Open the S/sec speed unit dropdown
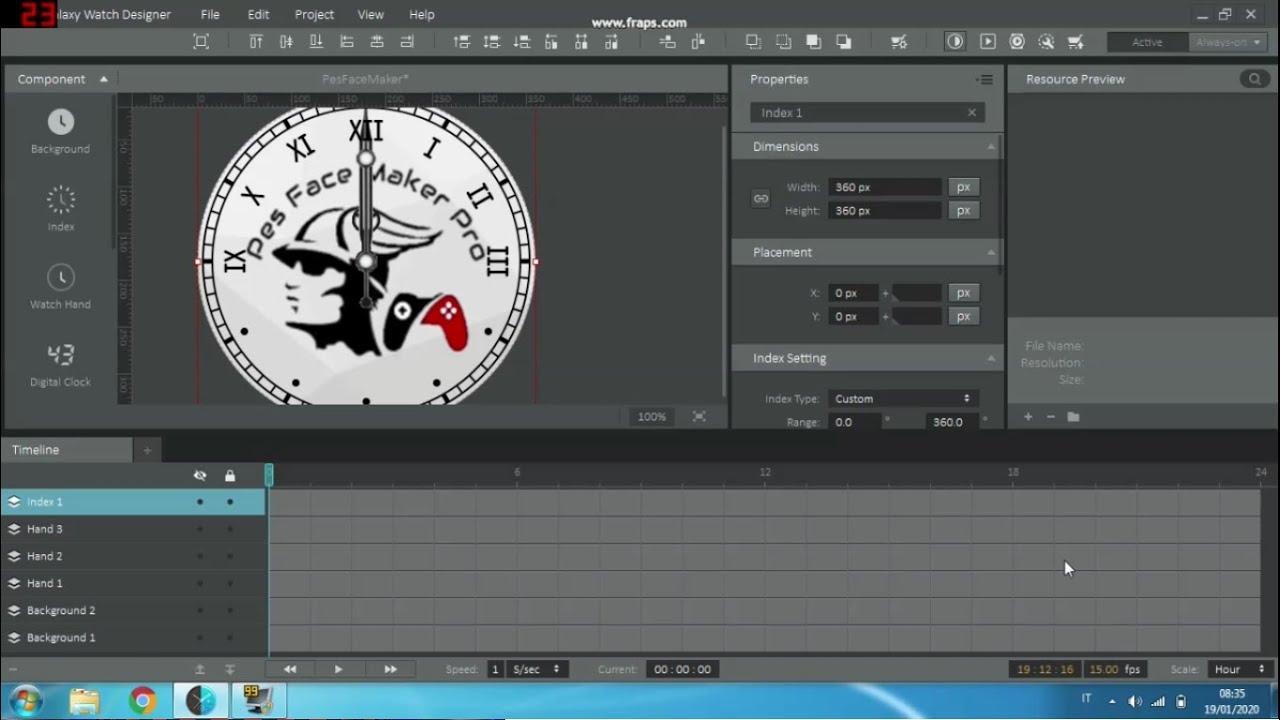The width and height of the screenshot is (1280, 720). [538, 669]
